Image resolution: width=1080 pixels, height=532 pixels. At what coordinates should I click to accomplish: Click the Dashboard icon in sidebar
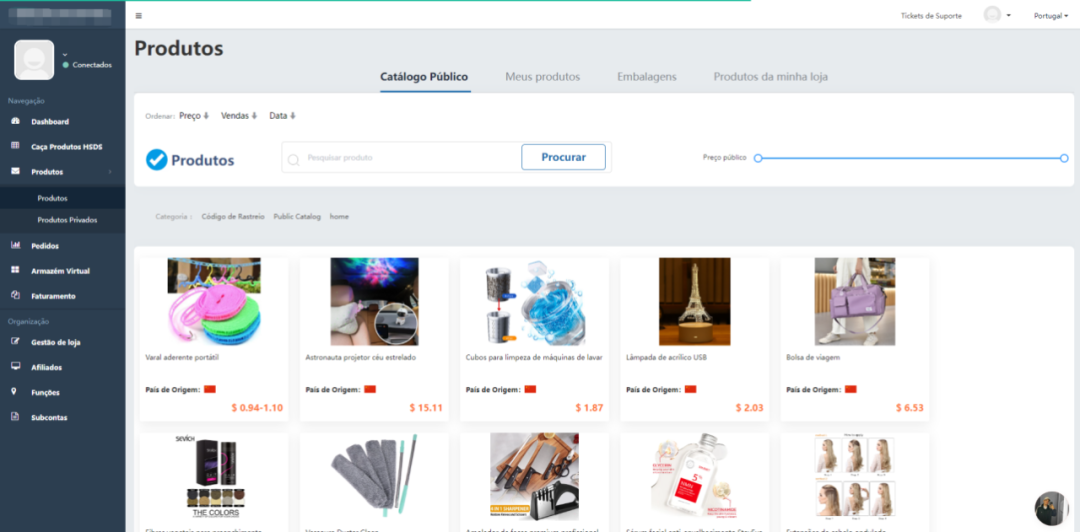tap(15, 121)
